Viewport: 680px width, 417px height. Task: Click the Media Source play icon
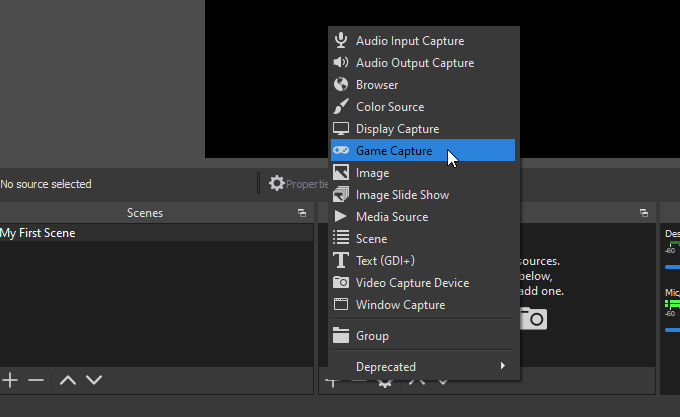pos(341,217)
